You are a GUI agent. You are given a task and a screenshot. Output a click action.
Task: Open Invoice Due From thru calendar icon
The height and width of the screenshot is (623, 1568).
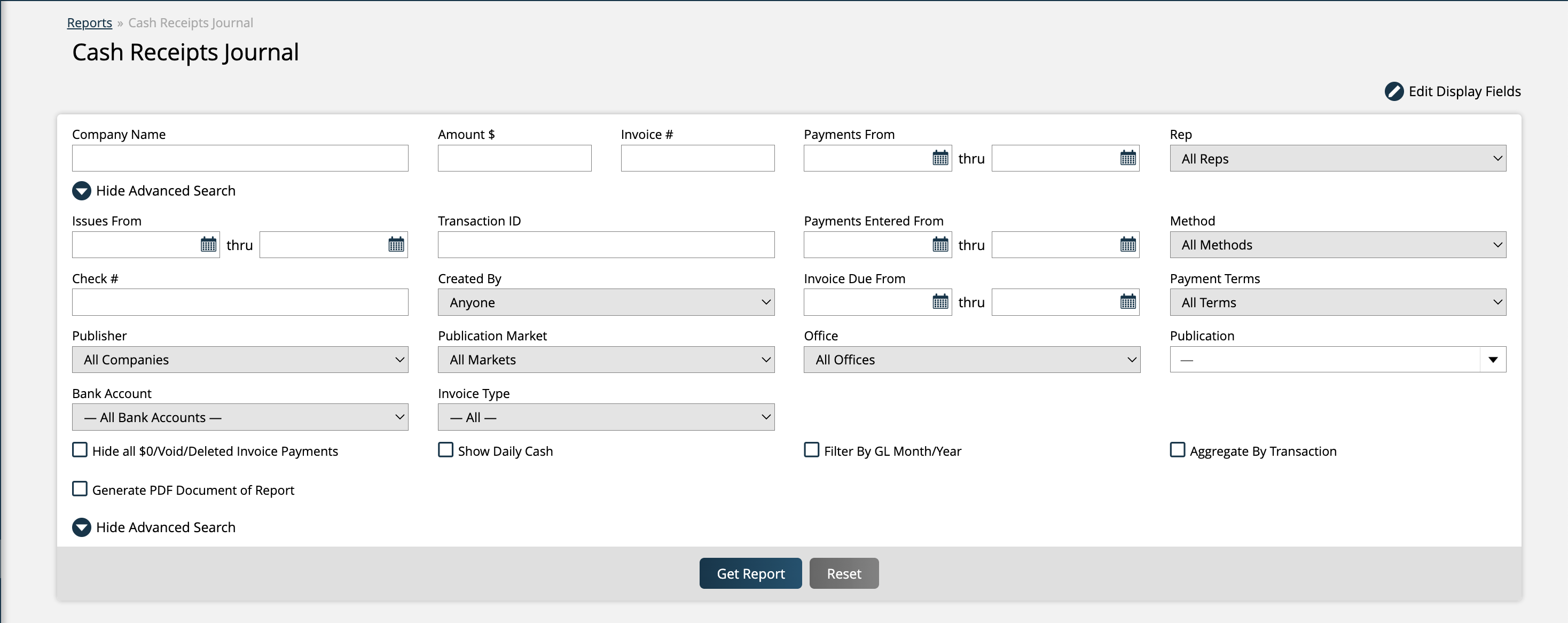pyautogui.click(x=1127, y=302)
